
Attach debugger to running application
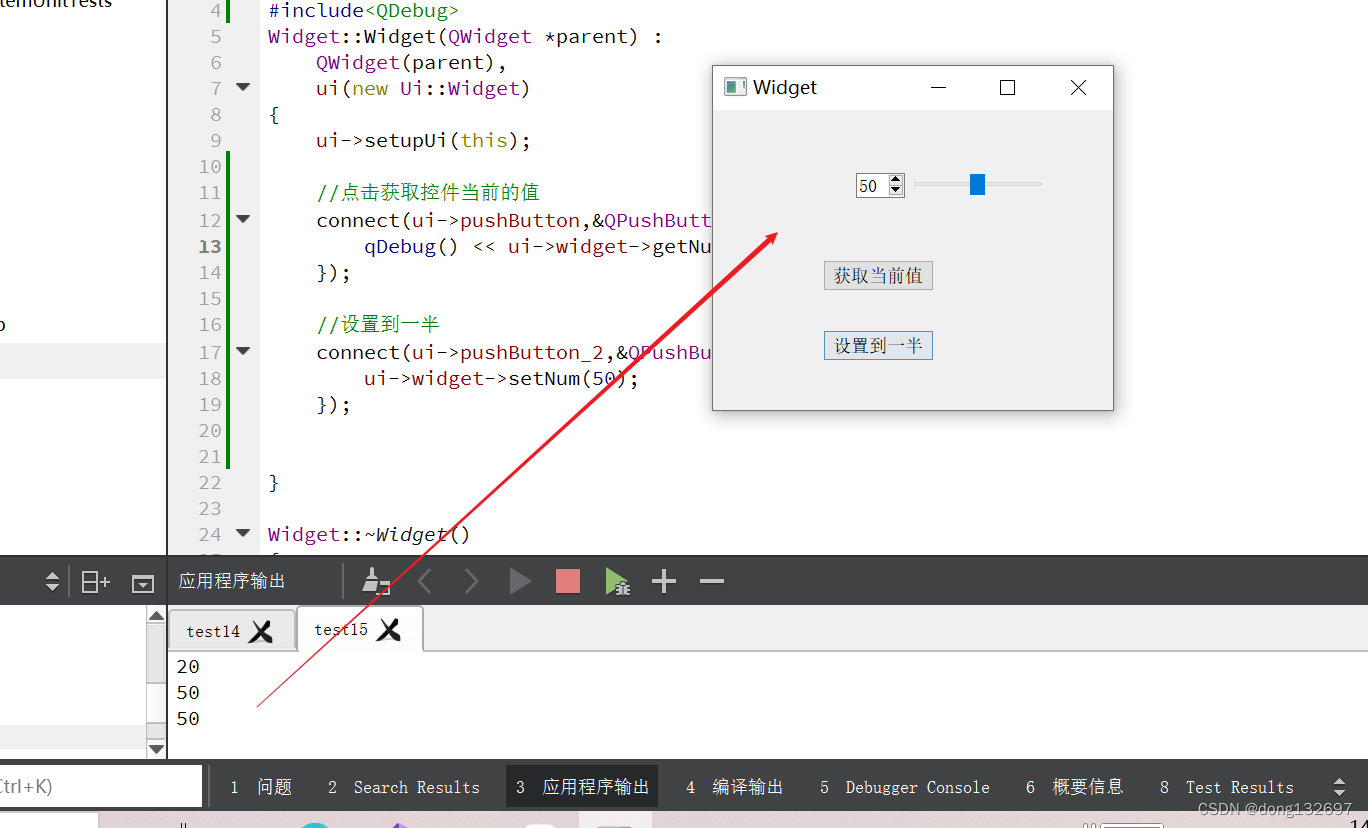point(617,582)
